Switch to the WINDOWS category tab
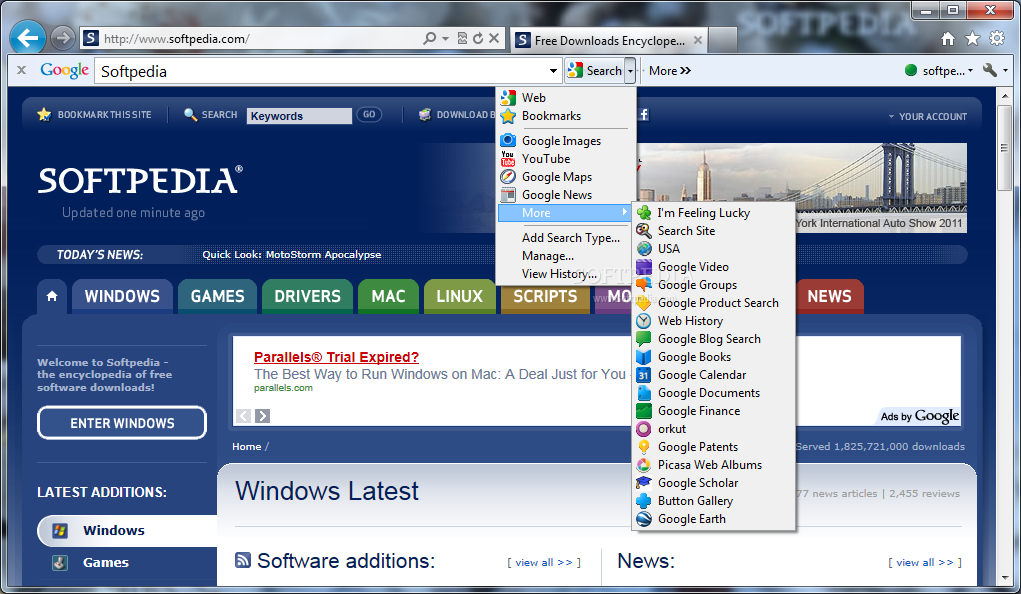The height and width of the screenshot is (594, 1021). click(122, 296)
